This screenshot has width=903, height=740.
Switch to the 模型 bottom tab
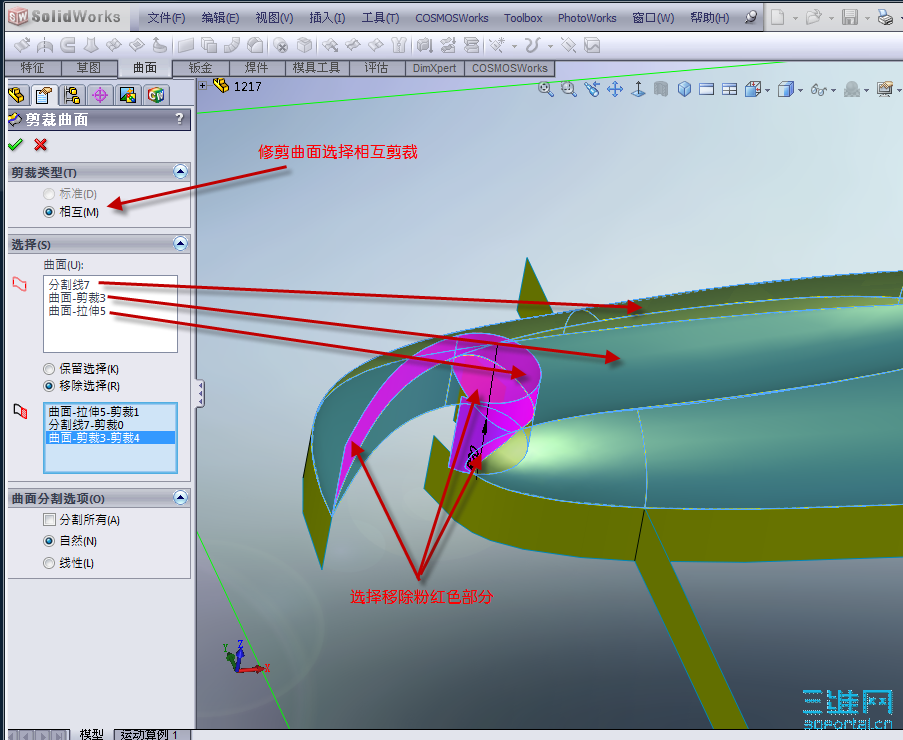tap(91, 734)
